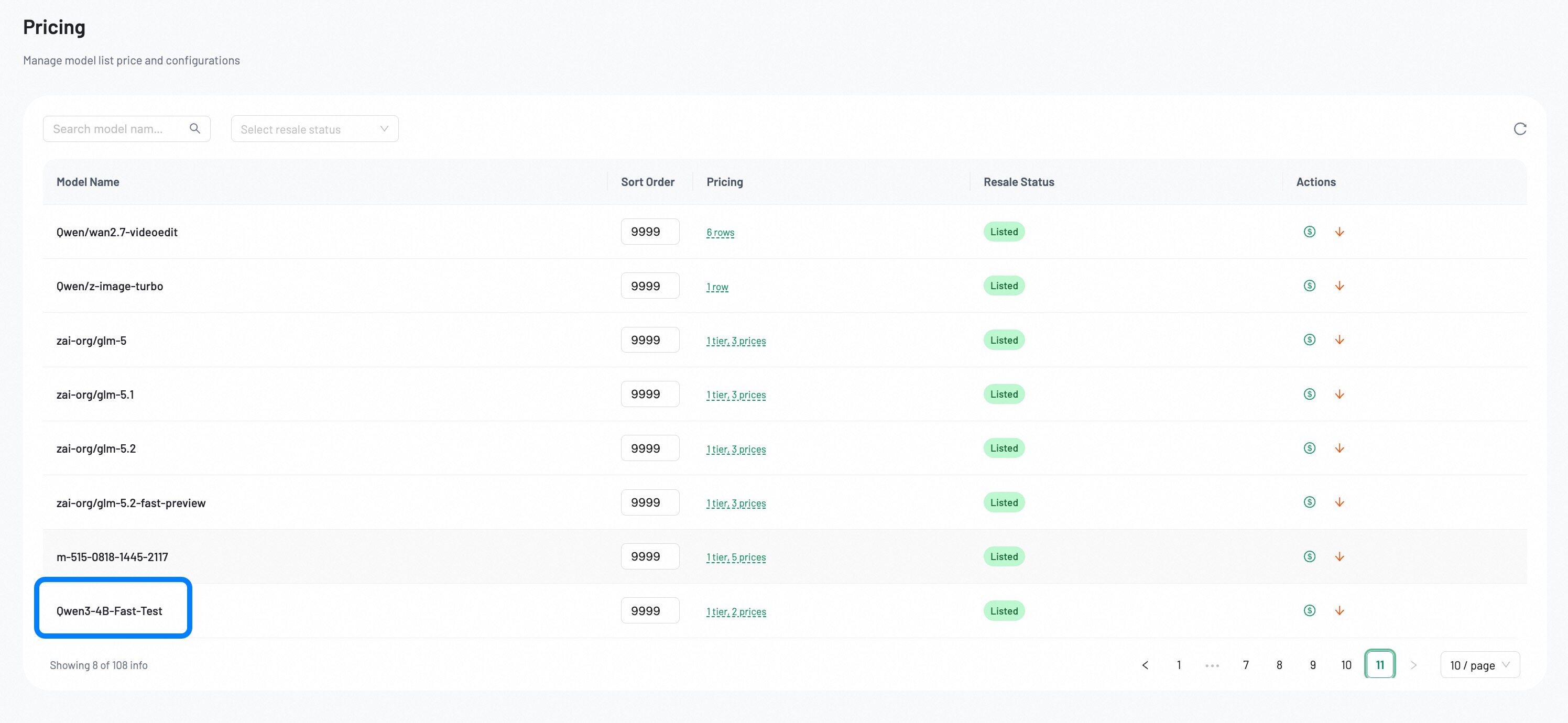Screen dimensions: 1568x723
Task: Open 1 tier, 3 prices for zai-org/glm-5.1
Action: click(x=736, y=395)
